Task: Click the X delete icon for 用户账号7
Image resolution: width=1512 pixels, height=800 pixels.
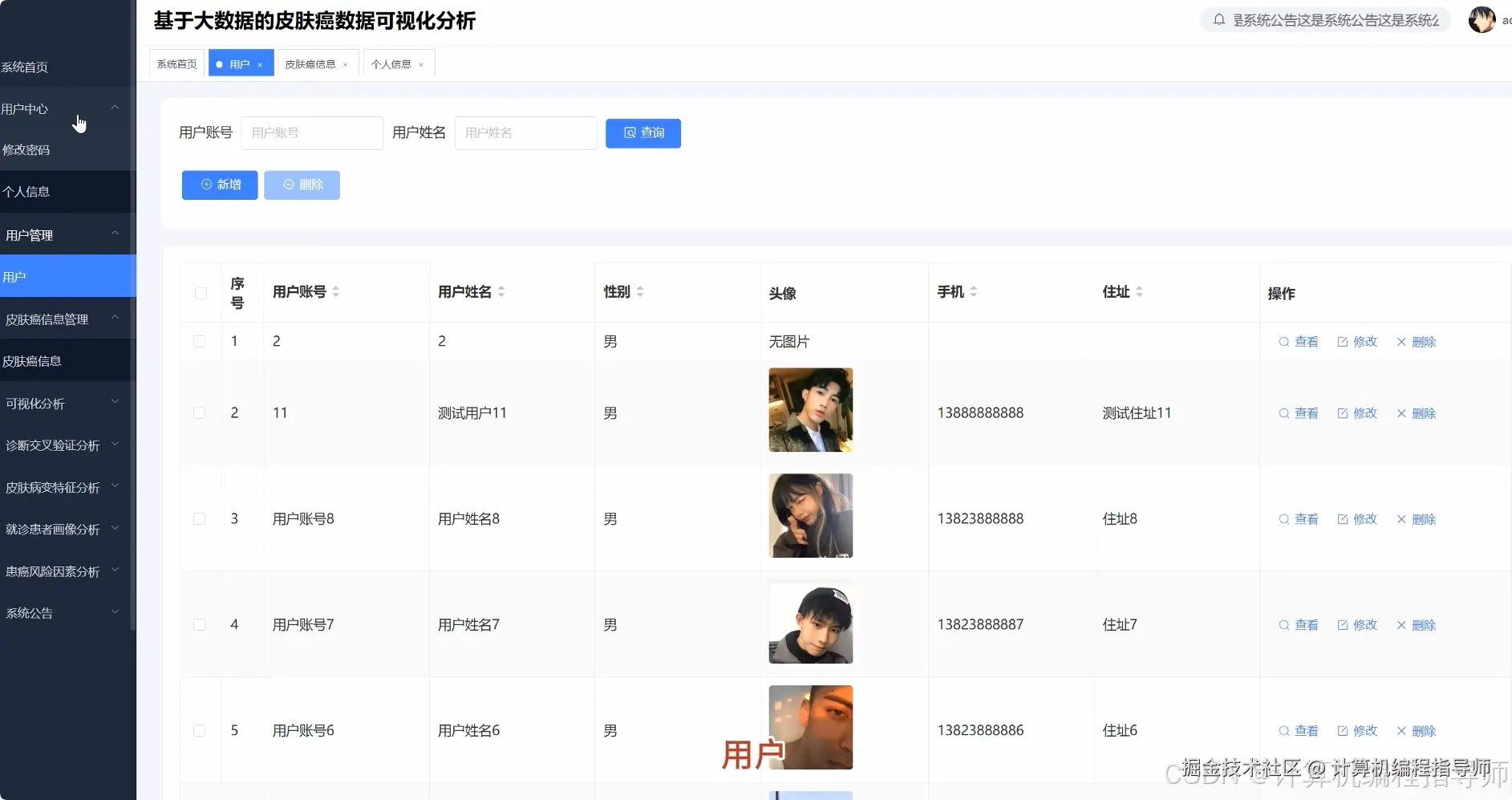Action: pyautogui.click(x=1401, y=625)
